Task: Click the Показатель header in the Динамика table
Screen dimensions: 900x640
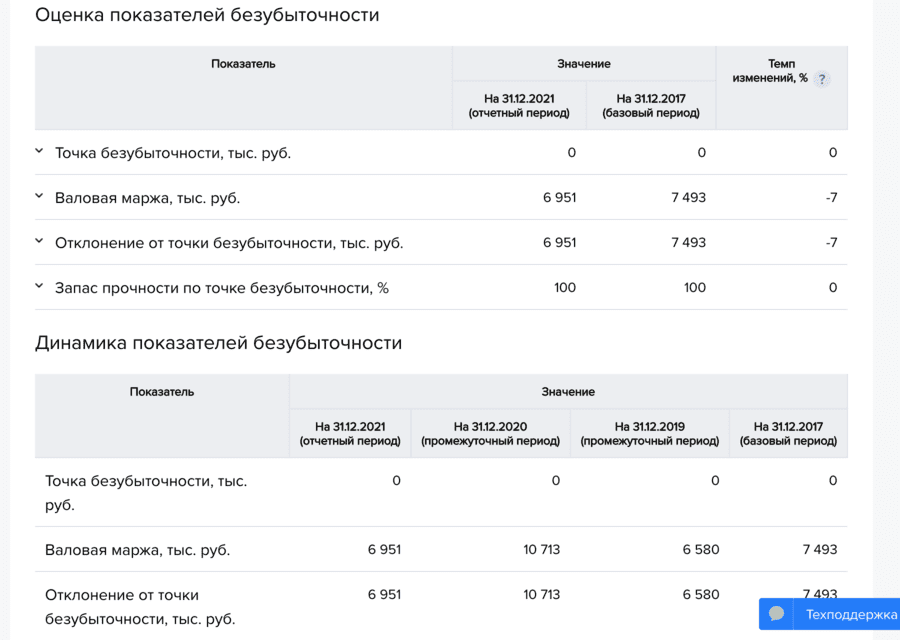Action: (162, 392)
